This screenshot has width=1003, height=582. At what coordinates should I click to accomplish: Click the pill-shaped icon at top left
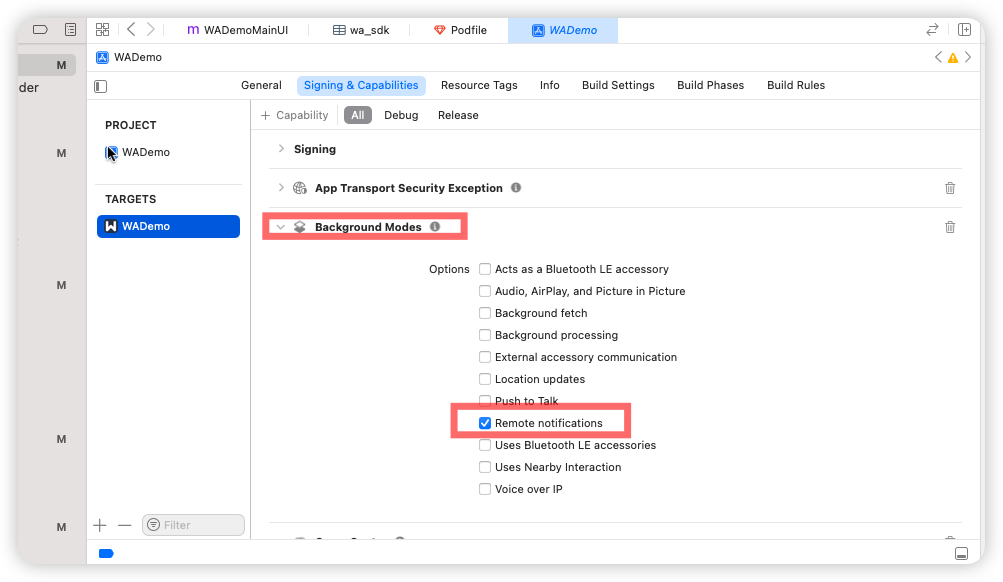click(x=40, y=29)
